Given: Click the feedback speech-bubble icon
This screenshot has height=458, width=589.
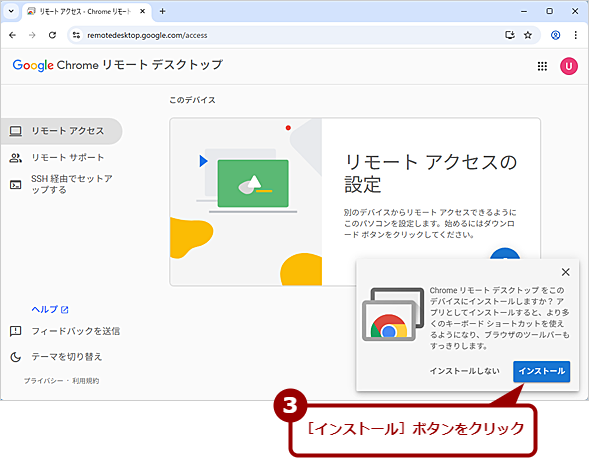Looking at the screenshot, I should tap(15, 331).
